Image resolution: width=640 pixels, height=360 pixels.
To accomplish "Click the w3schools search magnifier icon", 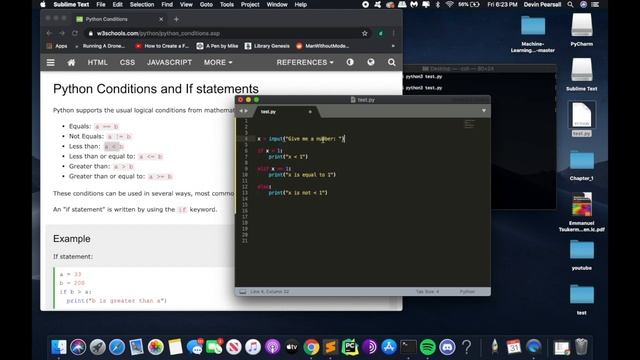I will click(391, 62).
